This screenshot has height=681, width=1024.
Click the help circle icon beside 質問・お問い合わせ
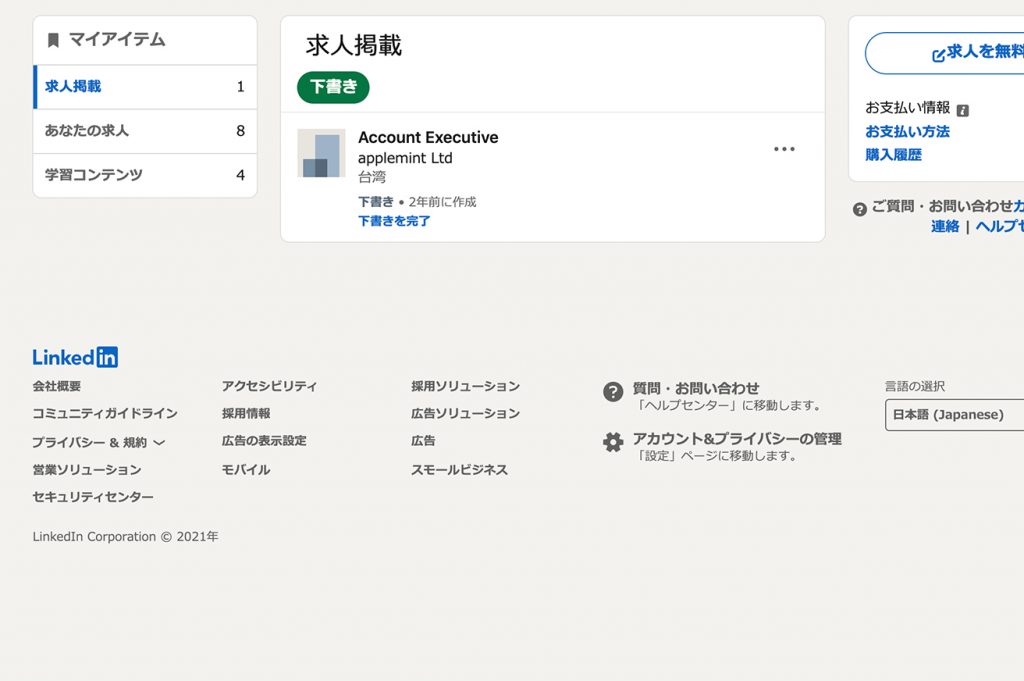[x=613, y=392]
